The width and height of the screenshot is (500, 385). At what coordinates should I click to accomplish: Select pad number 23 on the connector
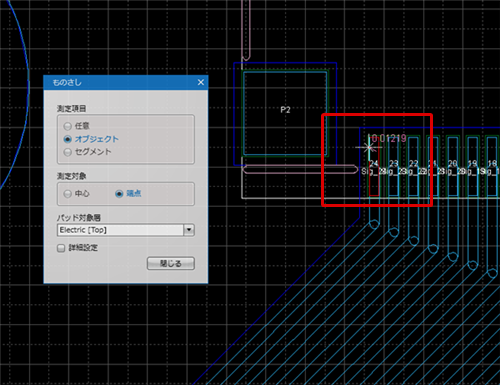(394, 166)
